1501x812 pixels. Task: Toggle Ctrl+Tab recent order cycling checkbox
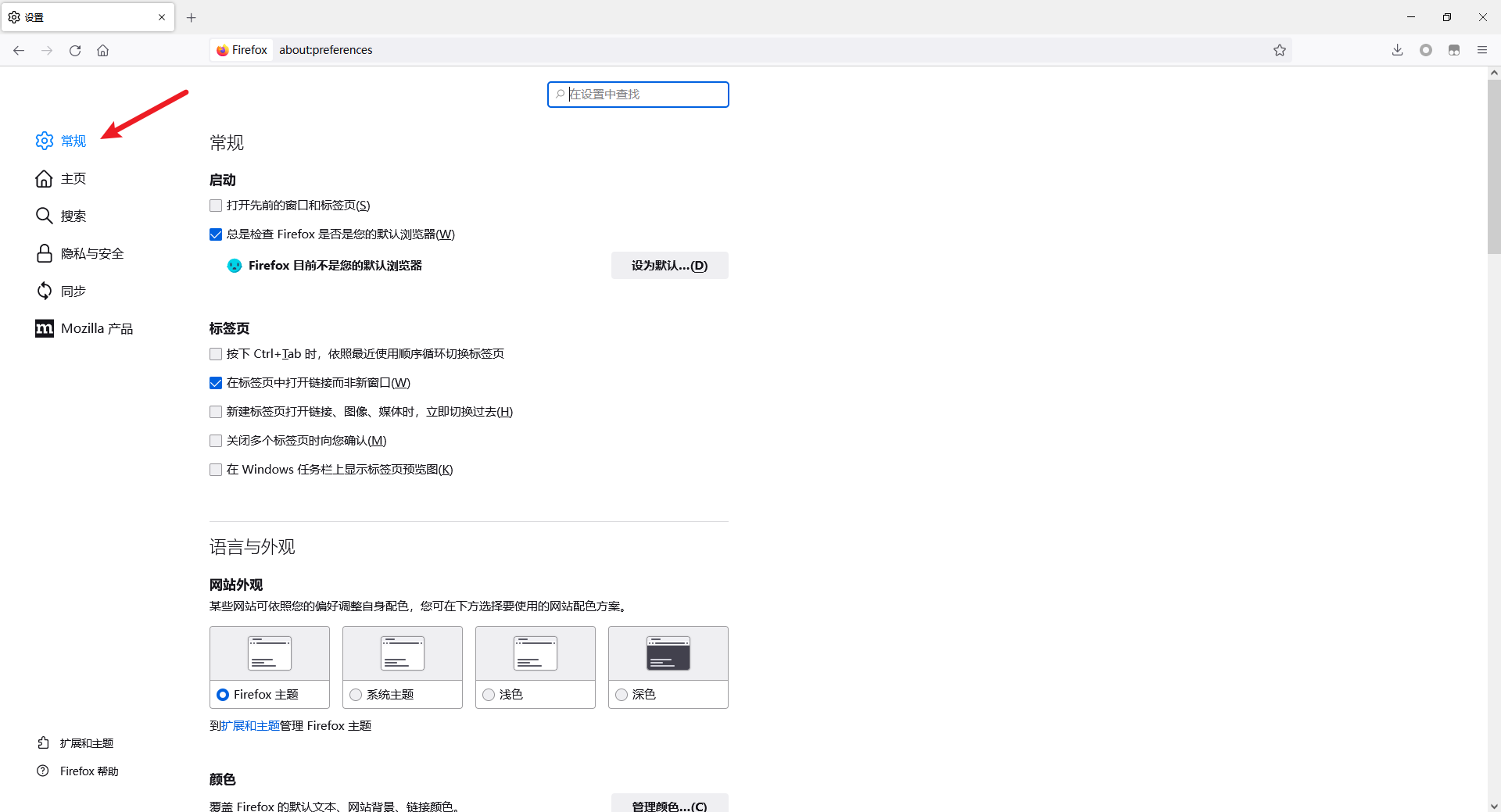216,354
